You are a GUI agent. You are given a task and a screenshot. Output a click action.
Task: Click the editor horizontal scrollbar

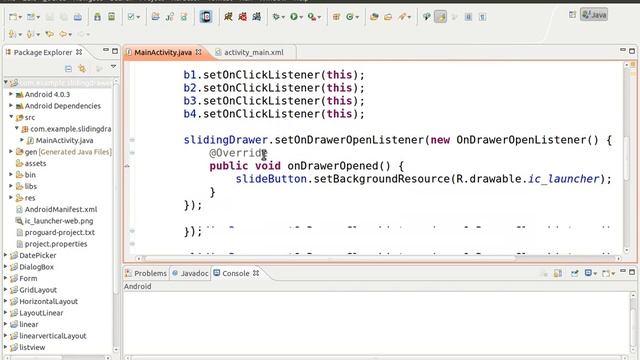pyautogui.click(x=331, y=258)
